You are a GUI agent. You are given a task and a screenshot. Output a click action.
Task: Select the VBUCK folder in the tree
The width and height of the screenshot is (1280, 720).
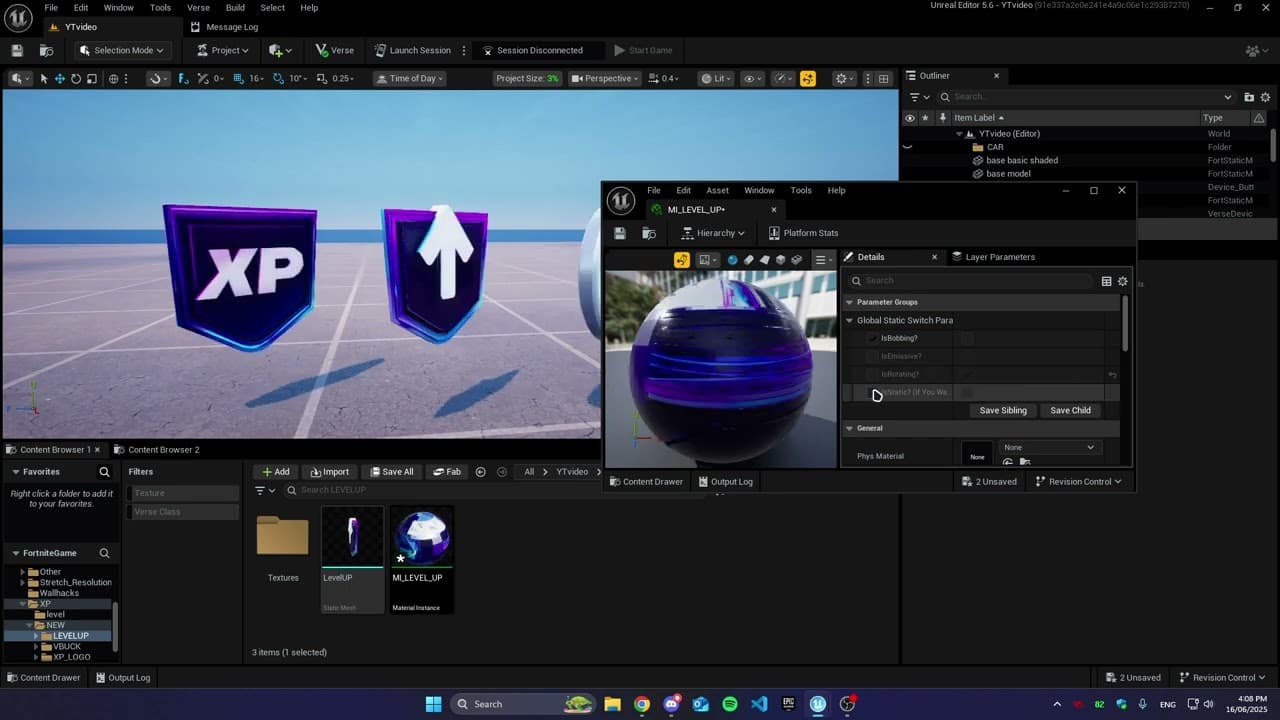coord(67,647)
